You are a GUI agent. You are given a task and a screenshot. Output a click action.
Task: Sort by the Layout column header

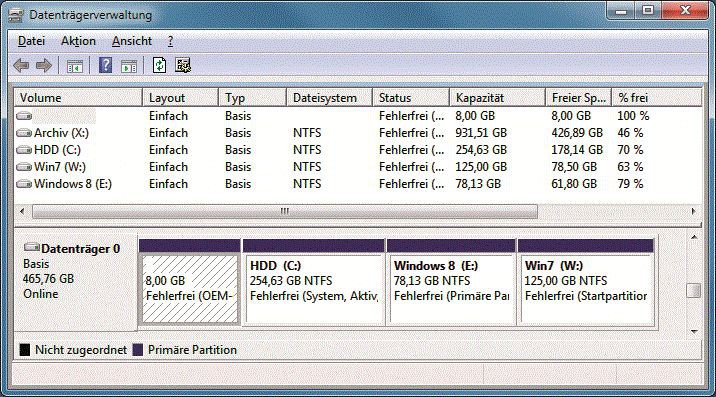pos(180,98)
